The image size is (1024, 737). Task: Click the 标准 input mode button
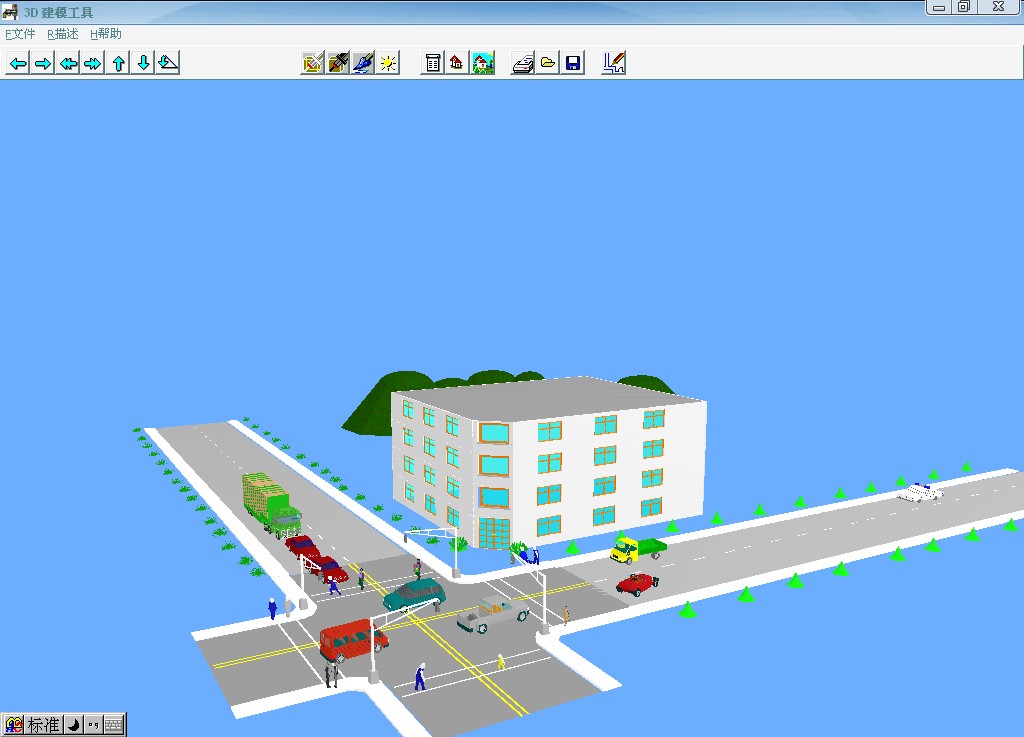[44, 725]
